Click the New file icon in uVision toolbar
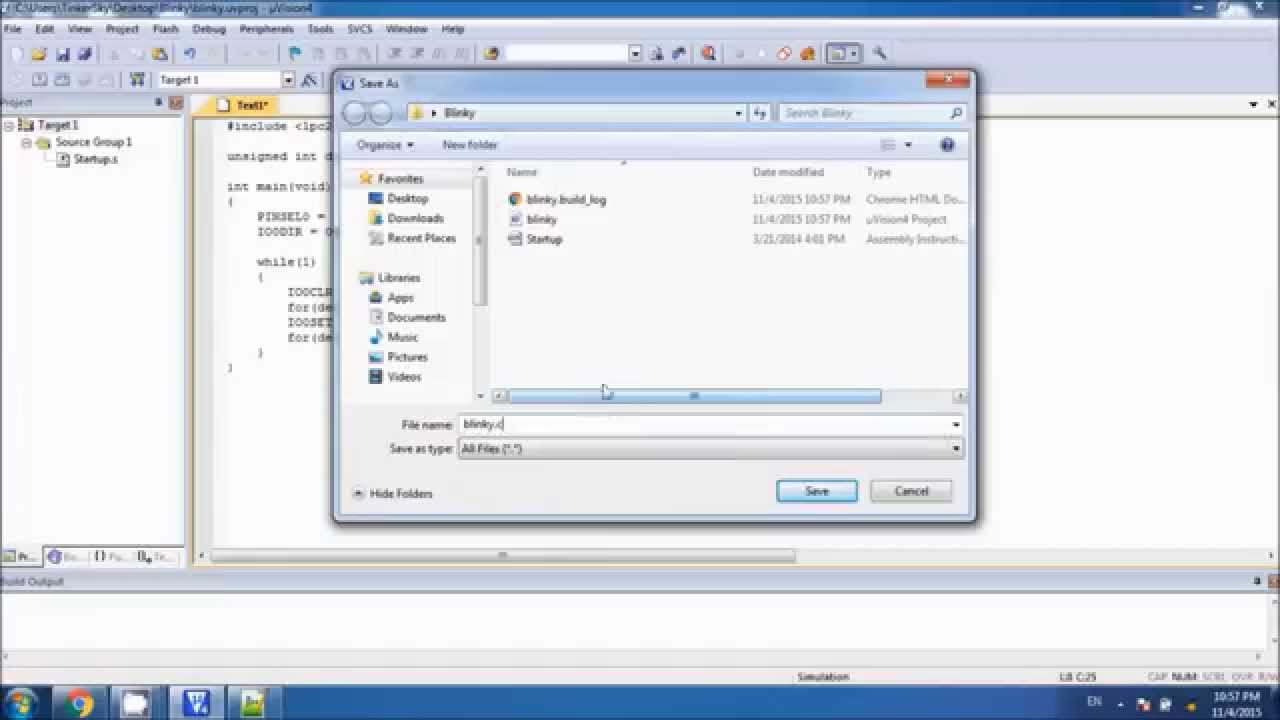1280x720 pixels. point(16,54)
